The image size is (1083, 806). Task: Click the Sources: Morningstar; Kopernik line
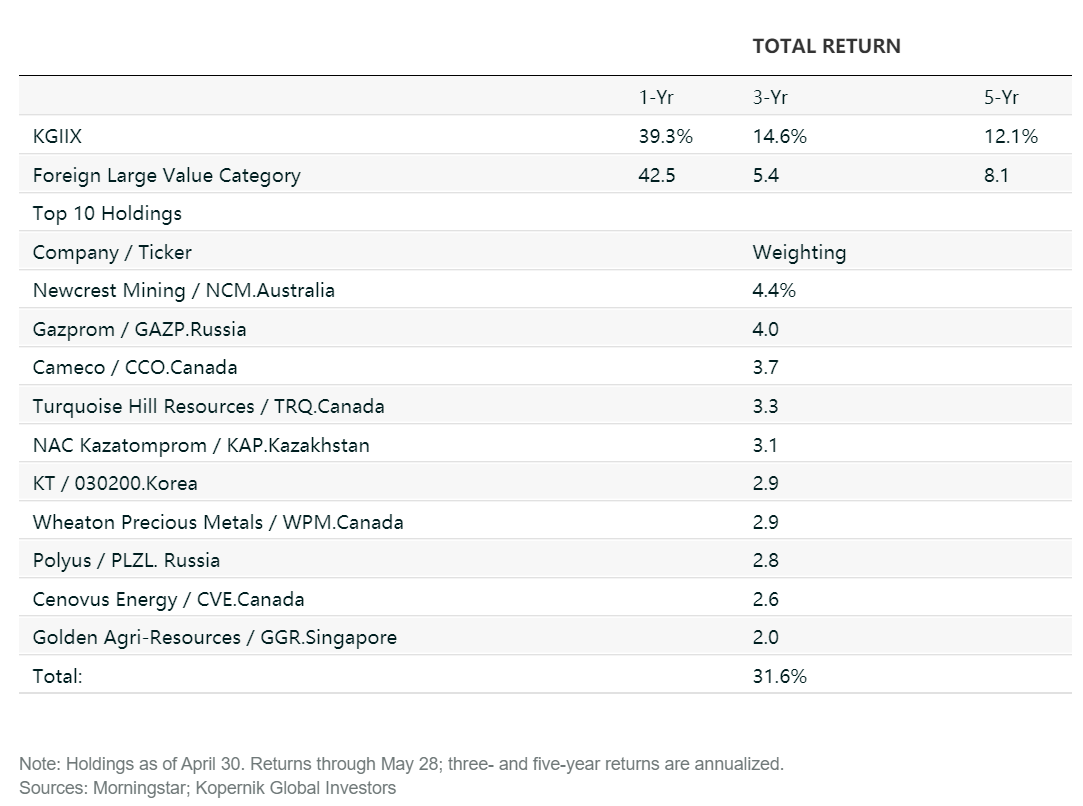(x=207, y=788)
